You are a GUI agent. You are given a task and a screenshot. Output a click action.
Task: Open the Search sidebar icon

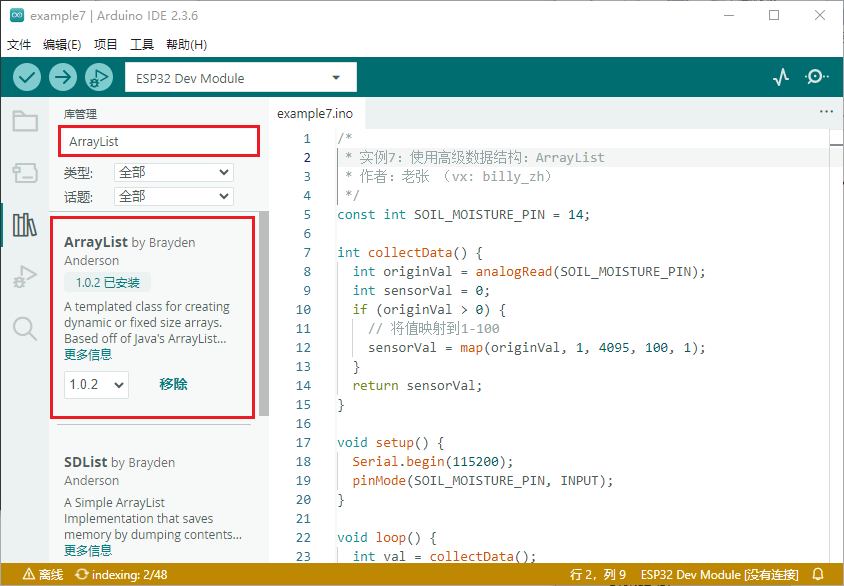coord(25,328)
